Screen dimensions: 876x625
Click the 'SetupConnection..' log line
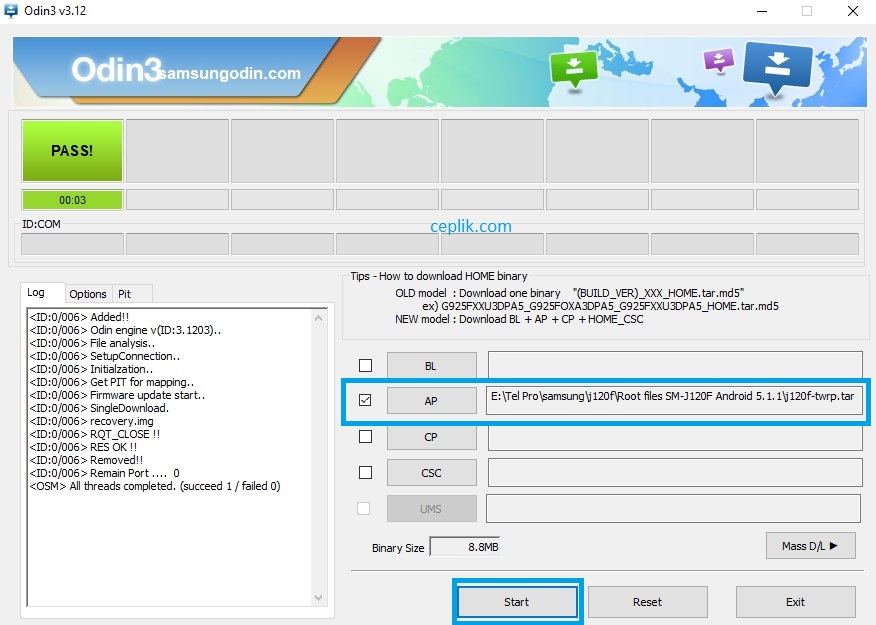(x=104, y=356)
